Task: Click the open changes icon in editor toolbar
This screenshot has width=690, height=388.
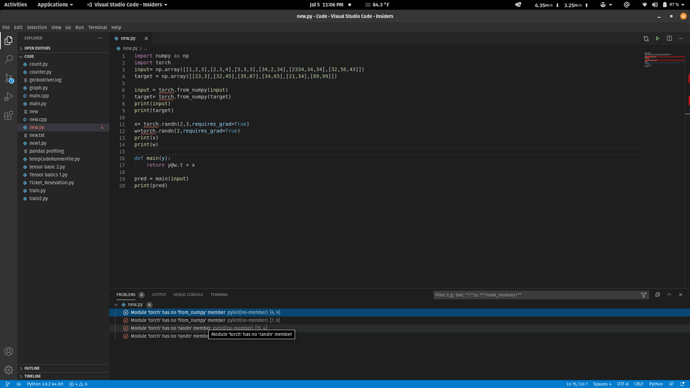Action: coord(646,38)
